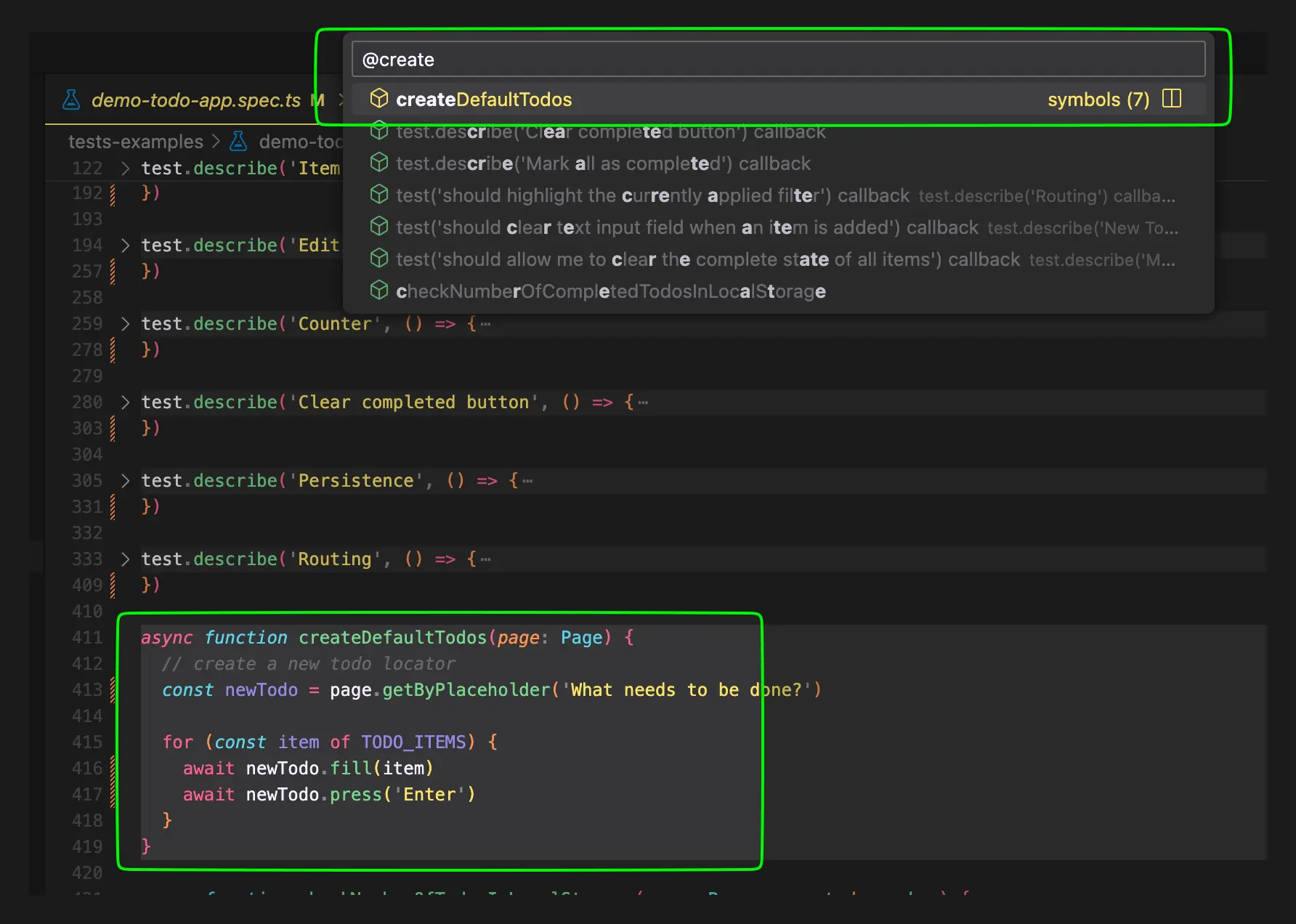Unfold the 'Persistence' describe block
Viewport: 1296px width, 924px height.
pyautogui.click(x=126, y=481)
